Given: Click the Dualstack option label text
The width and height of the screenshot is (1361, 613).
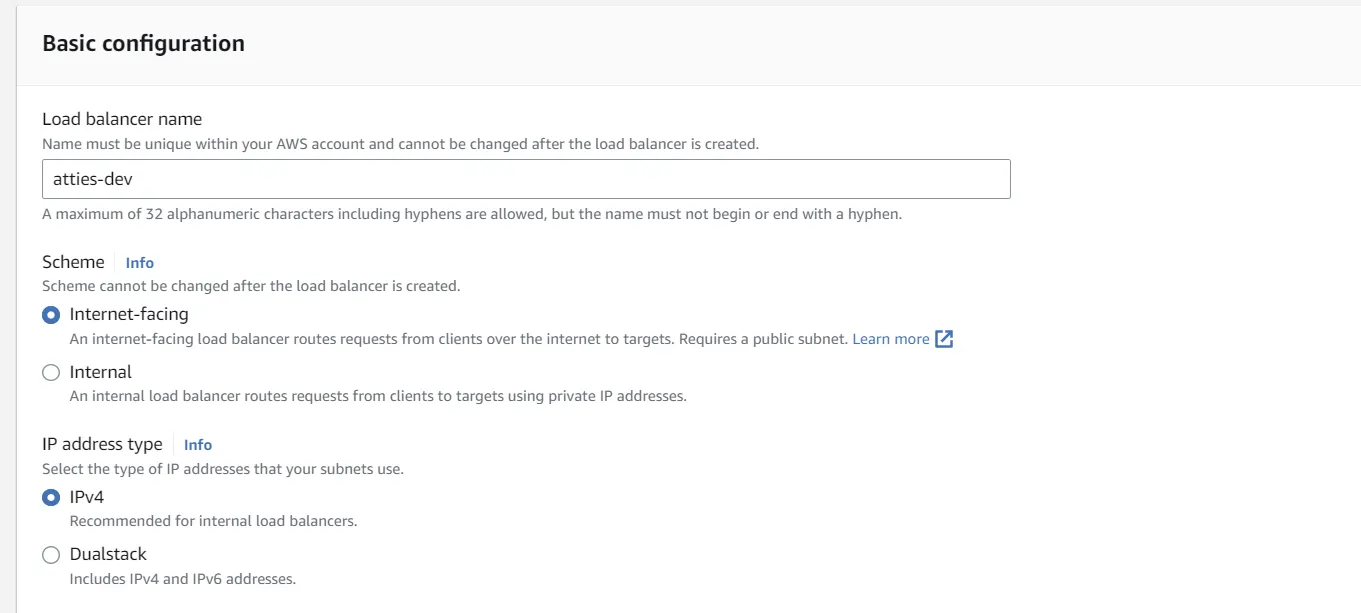Looking at the screenshot, I should click(x=108, y=554).
